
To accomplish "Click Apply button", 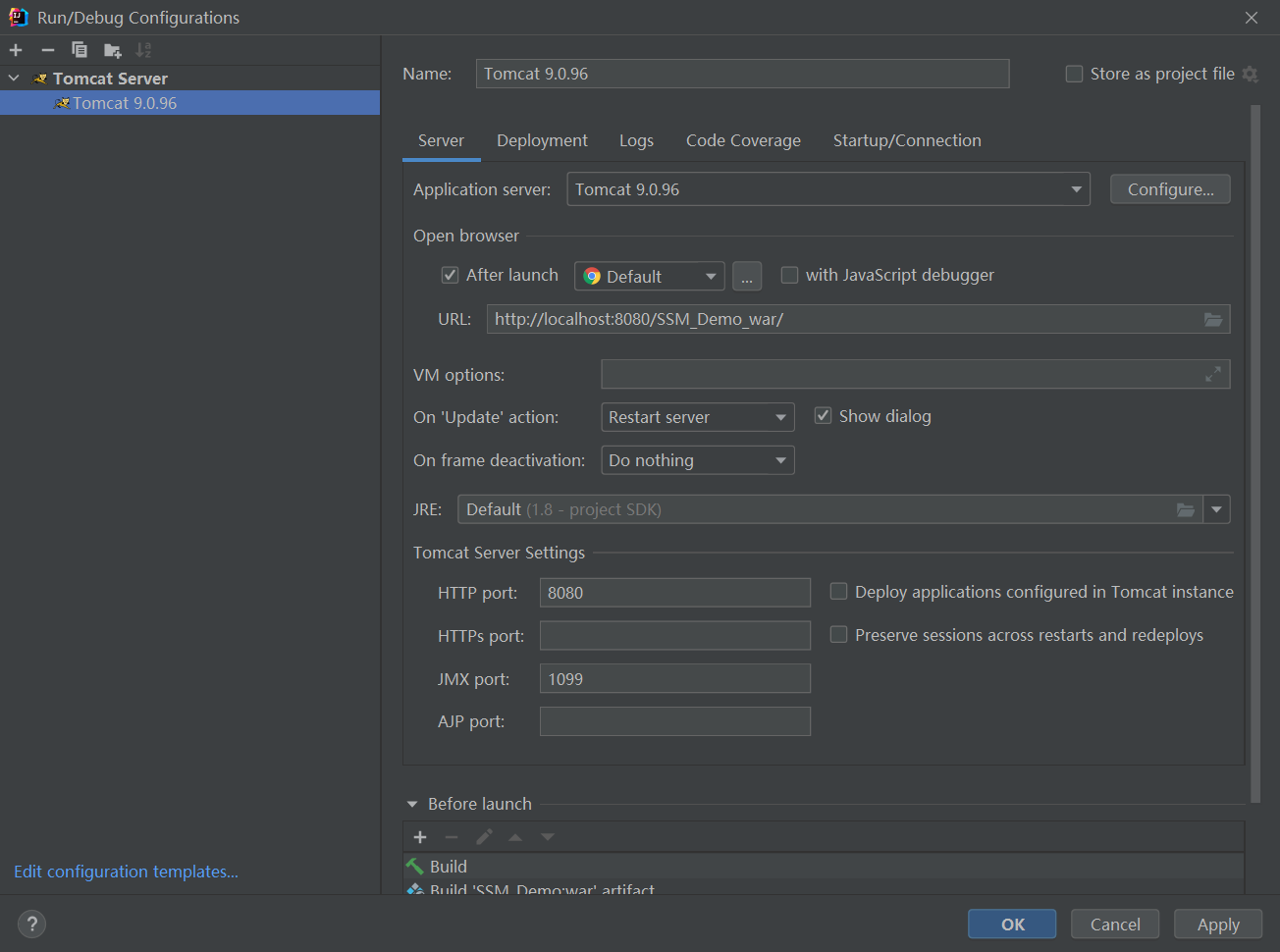I will click(x=1218, y=925).
